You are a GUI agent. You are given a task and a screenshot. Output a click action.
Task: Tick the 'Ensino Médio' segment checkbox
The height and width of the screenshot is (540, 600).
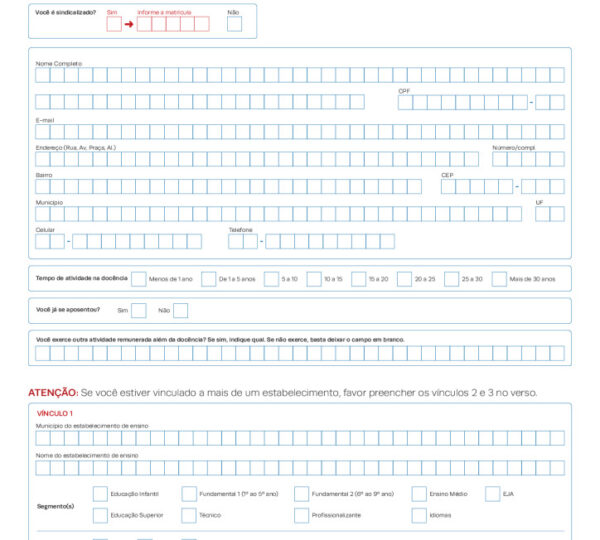tap(419, 493)
